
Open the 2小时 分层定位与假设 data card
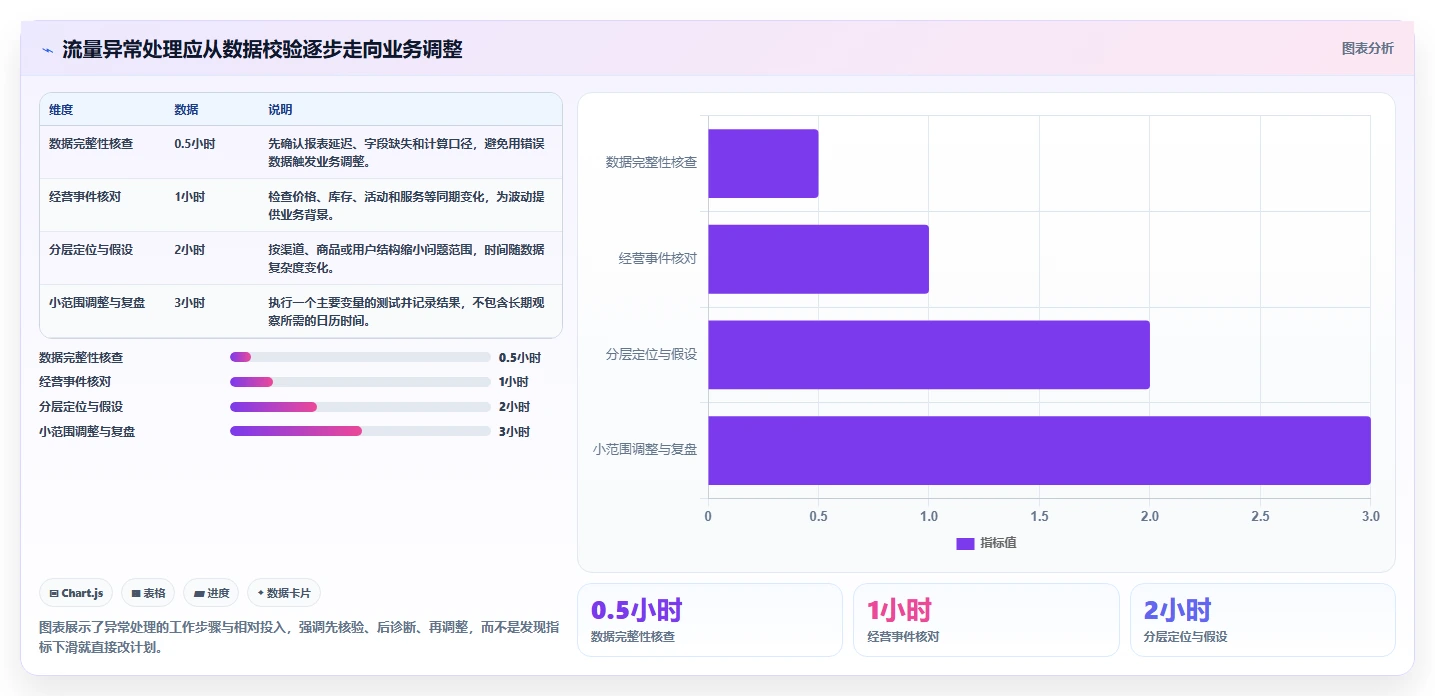[1262, 620]
